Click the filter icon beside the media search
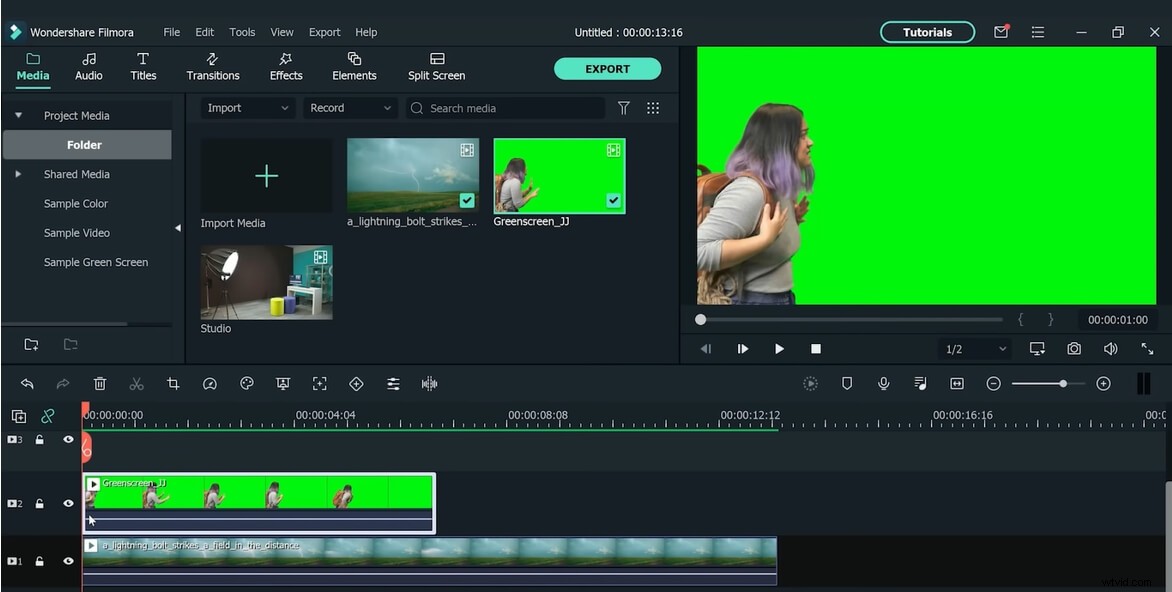 point(624,108)
